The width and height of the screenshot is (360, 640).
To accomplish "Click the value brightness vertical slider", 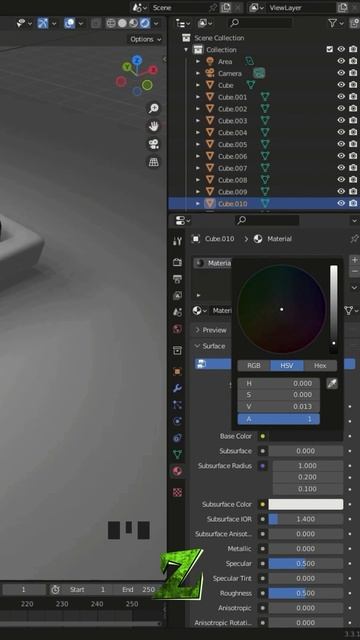I will pyautogui.click(x=334, y=309).
